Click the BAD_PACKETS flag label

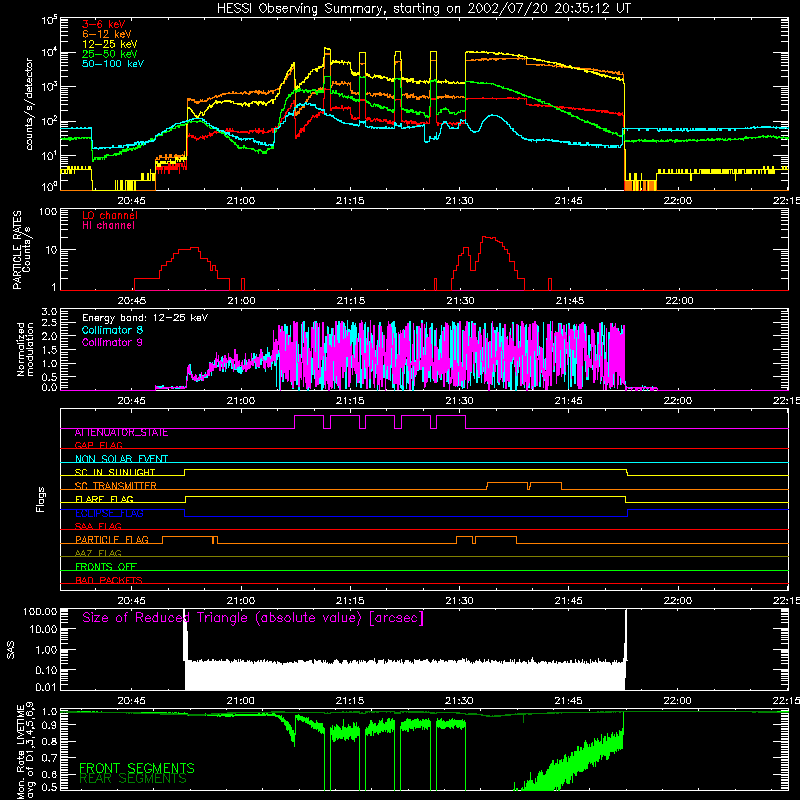pos(109,580)
